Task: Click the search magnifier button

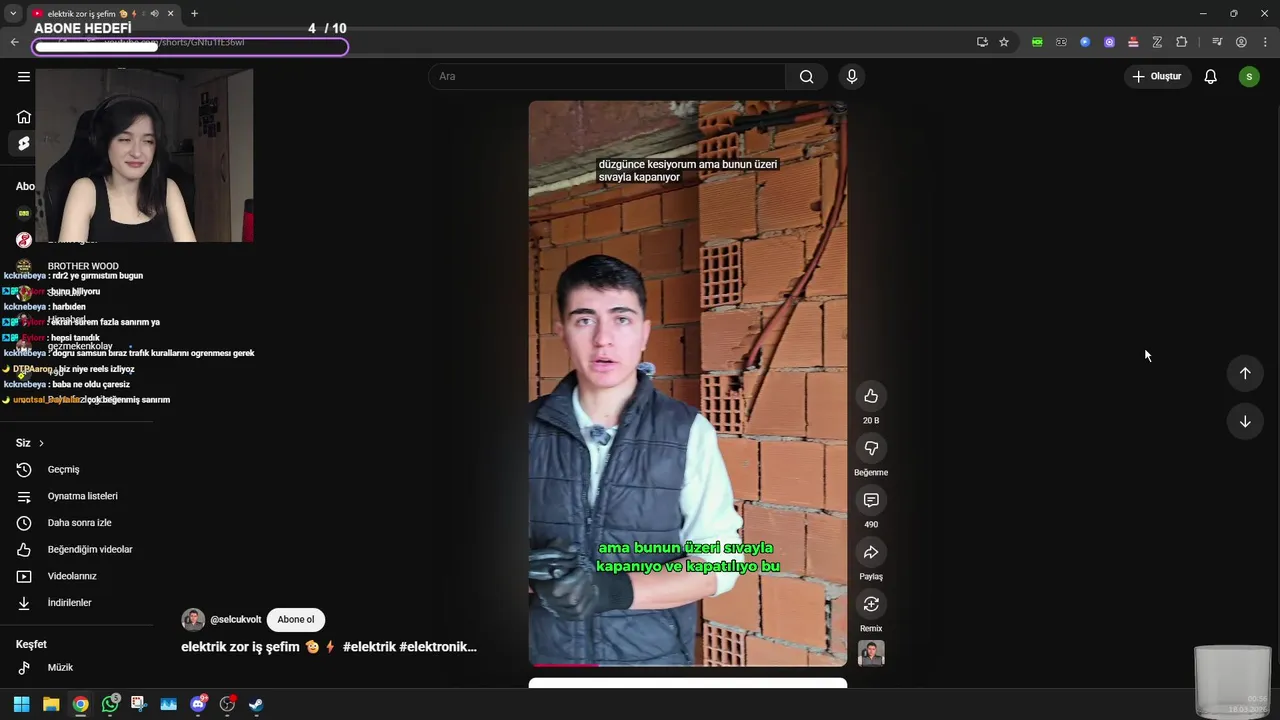Action: pyautogui.click(x=806, y=77)
